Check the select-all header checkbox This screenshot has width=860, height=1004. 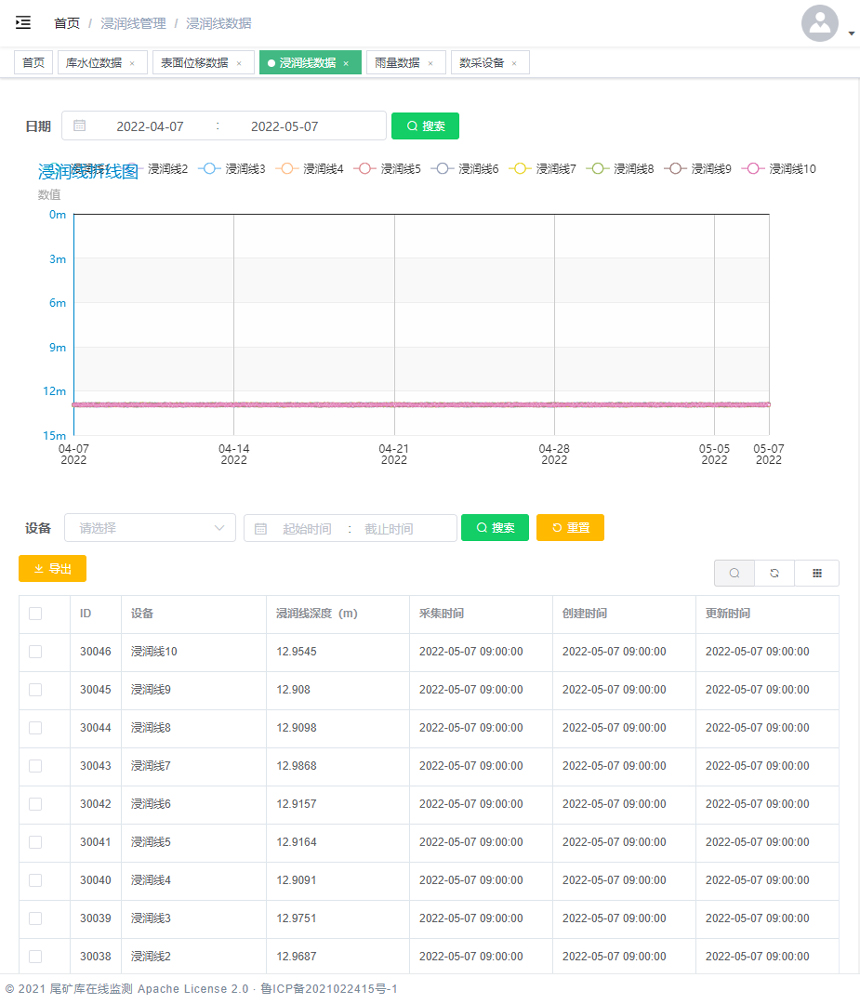[36, 614]
